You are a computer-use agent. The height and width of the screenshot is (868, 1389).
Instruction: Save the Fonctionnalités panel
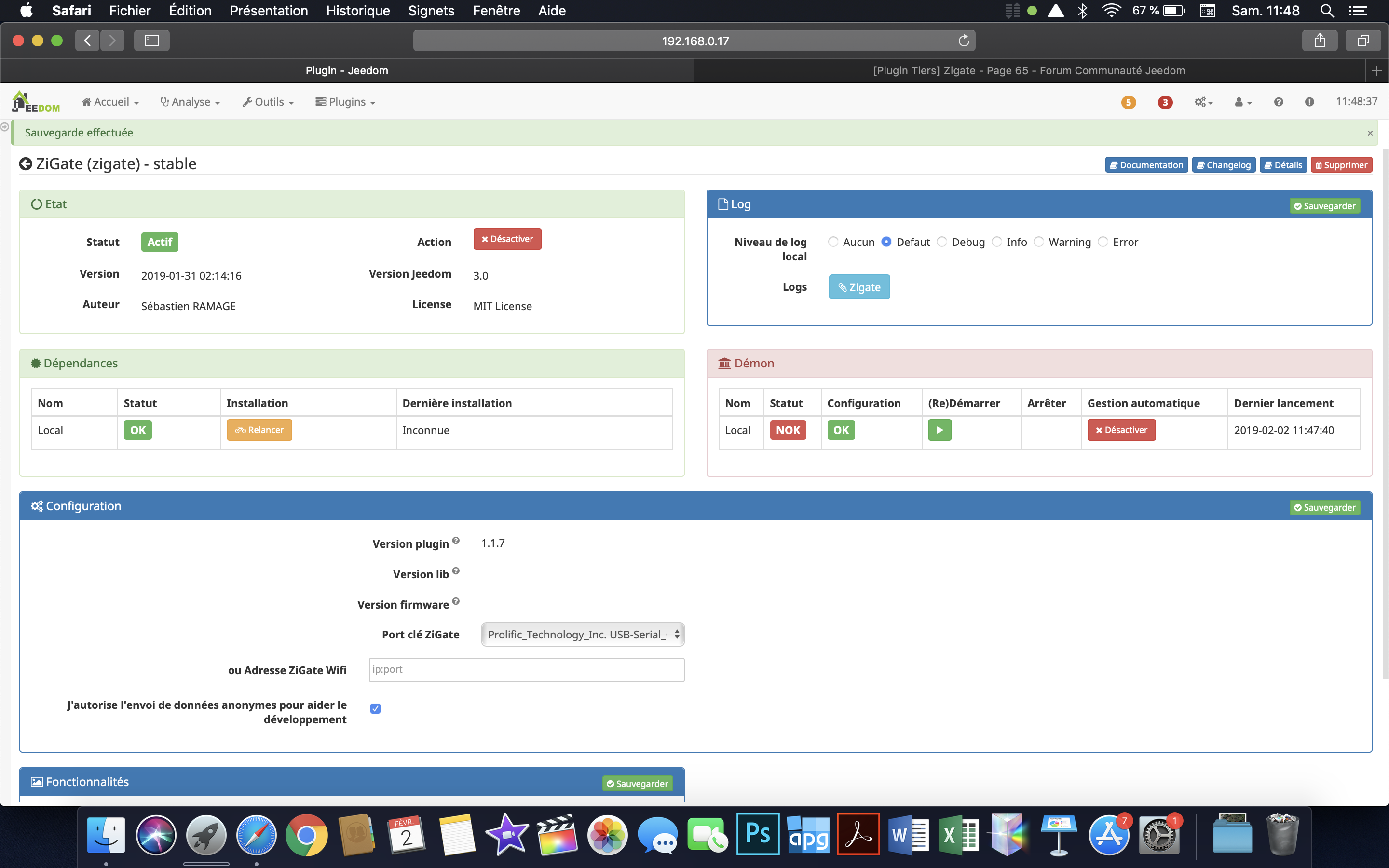637,784
